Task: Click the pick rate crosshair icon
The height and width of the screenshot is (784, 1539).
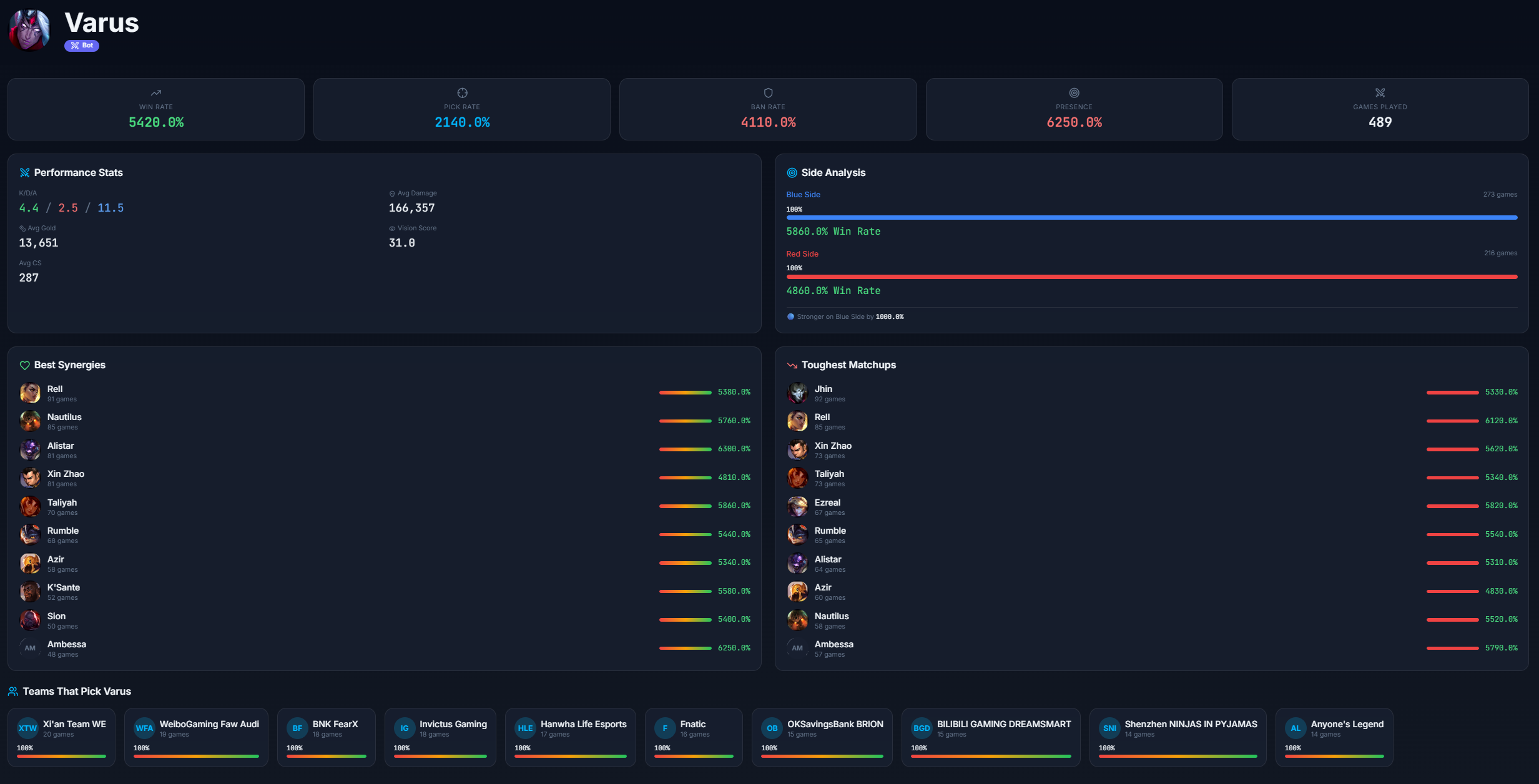Action: pos(462,93)
